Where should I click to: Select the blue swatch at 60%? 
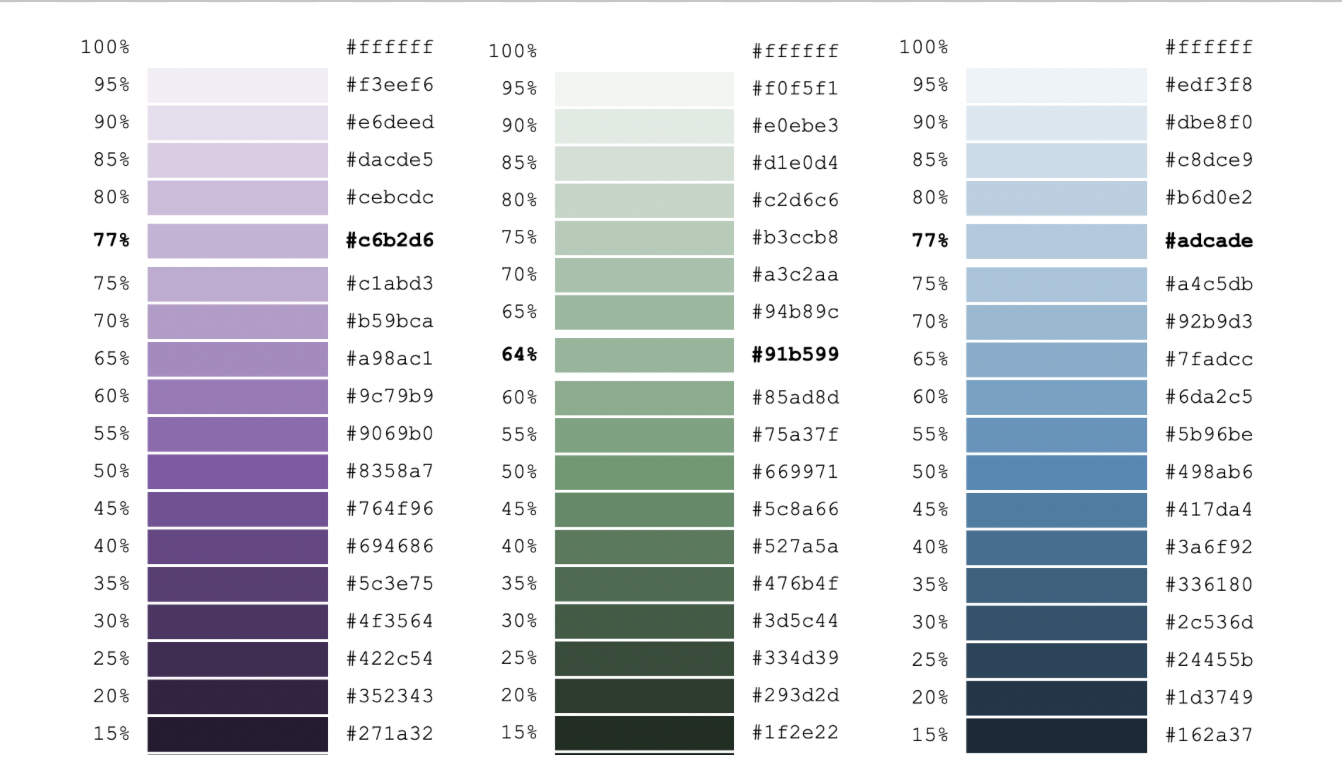click(1056, 397)
